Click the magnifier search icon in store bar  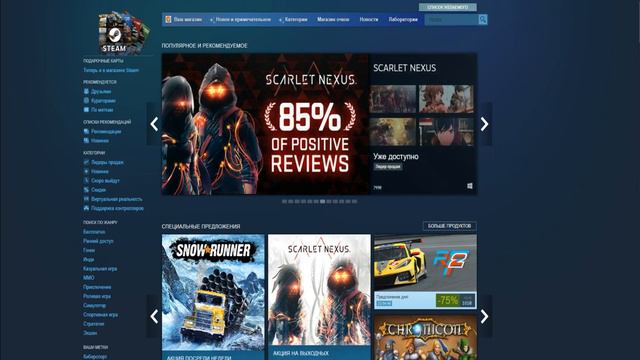click(x=482, y=20)
